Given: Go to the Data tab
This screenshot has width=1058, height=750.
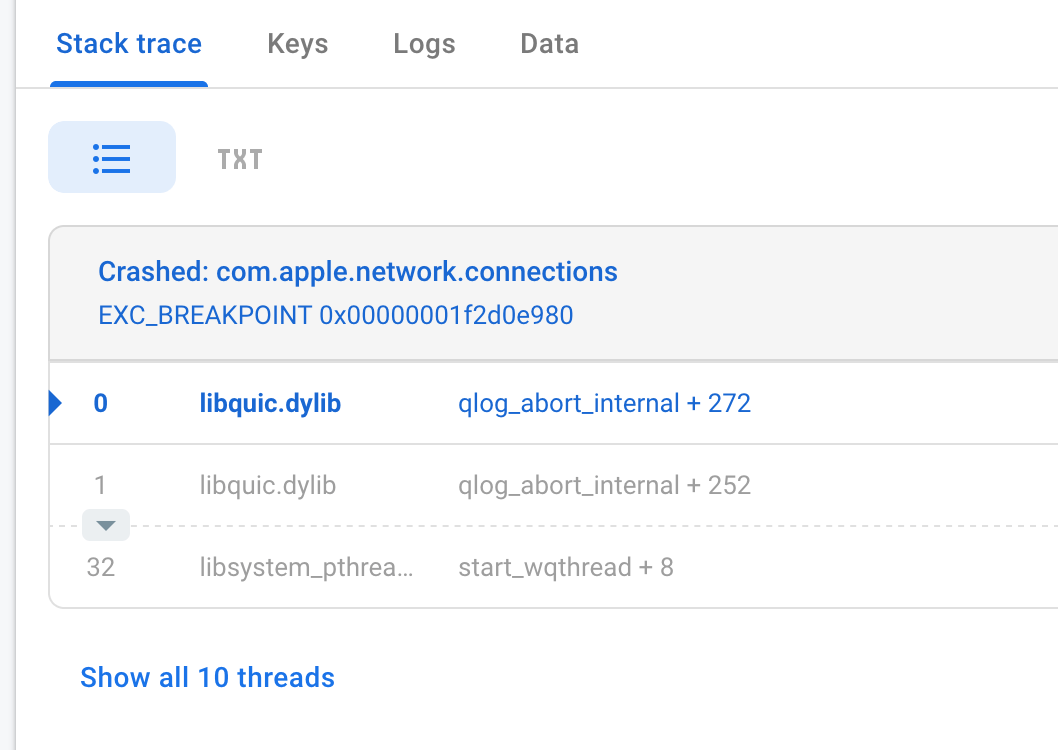Looking at the screenshot, I should tap(549, 44).
